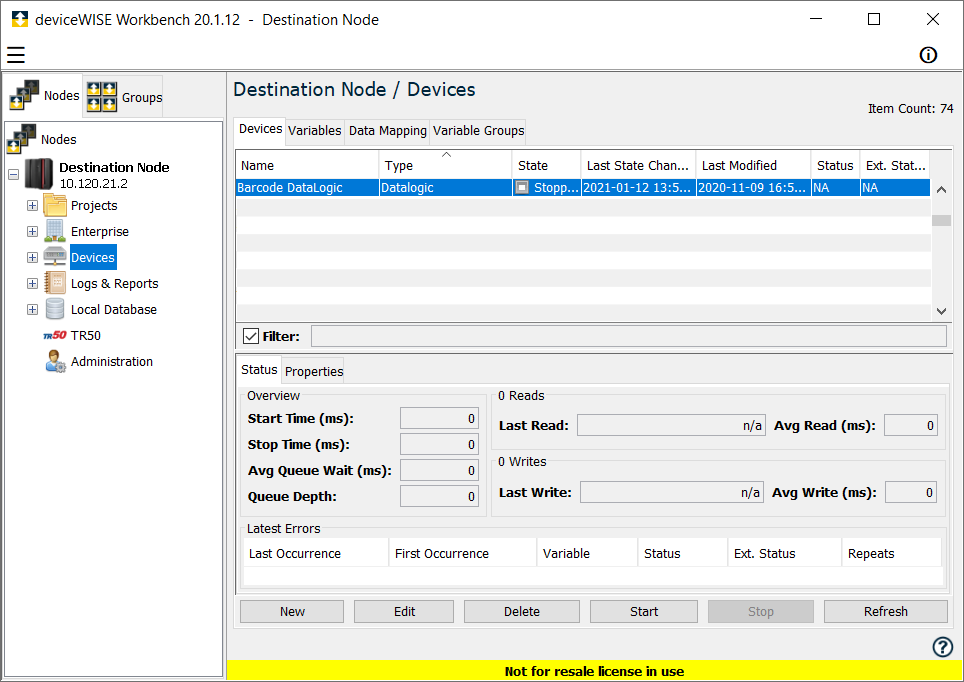
Task: Click the New button
Action: pyautogui.click(x=292, y=611)
